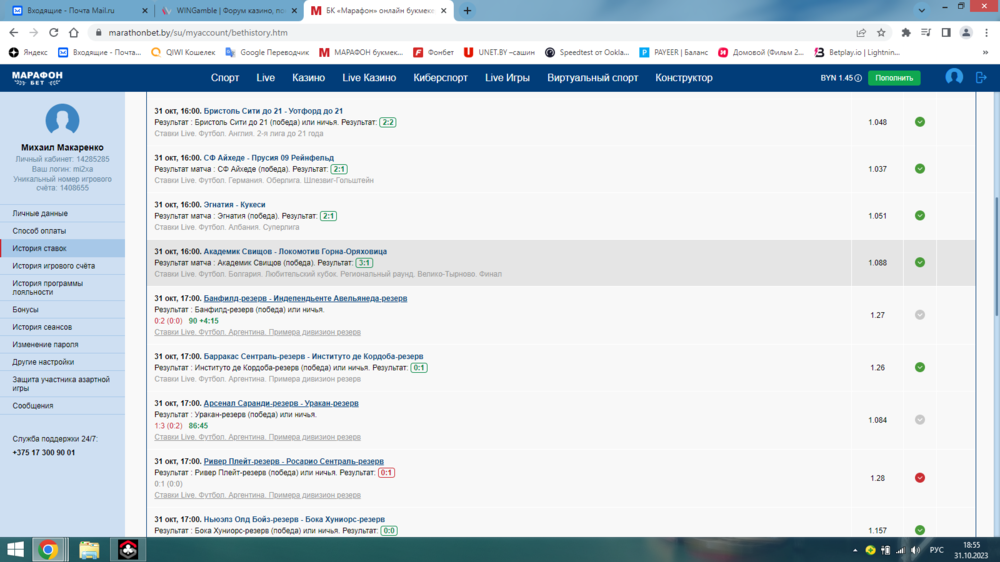Open the user profile icon in header
This screenshot has width=1000, height=562.
(x=954, y=77)
